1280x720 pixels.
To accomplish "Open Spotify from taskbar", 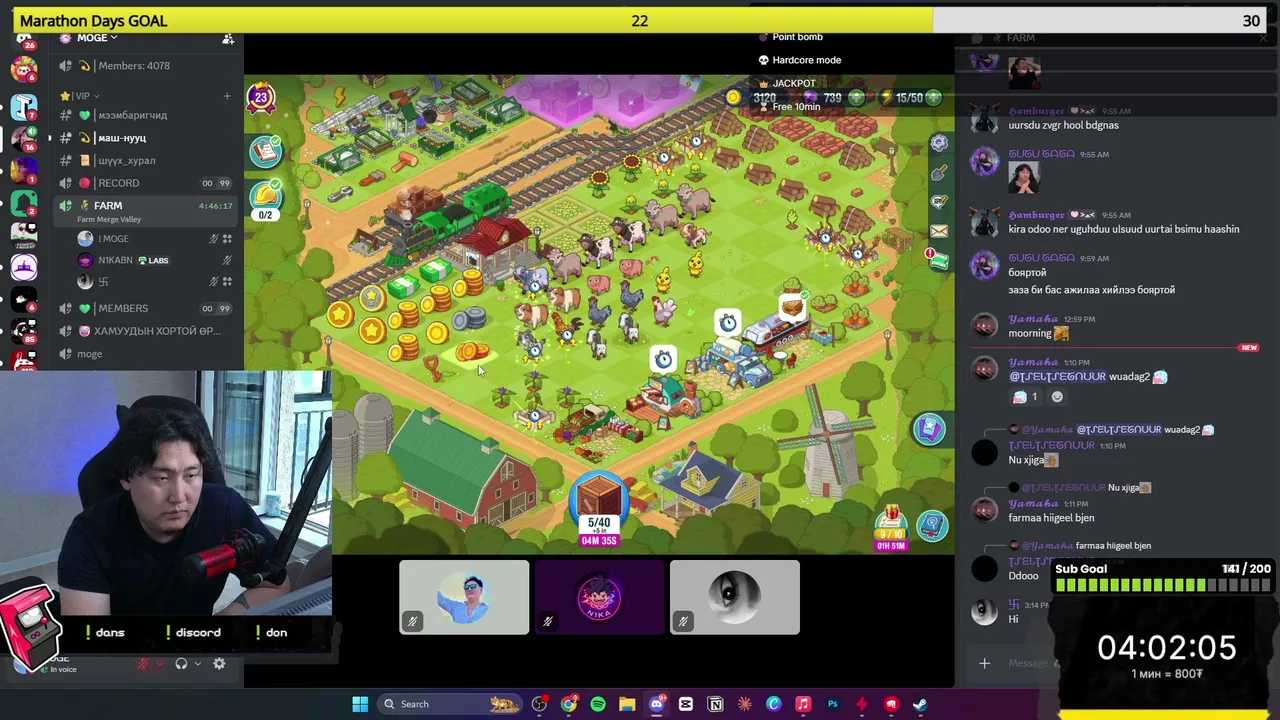I will (x=598, y=704).
